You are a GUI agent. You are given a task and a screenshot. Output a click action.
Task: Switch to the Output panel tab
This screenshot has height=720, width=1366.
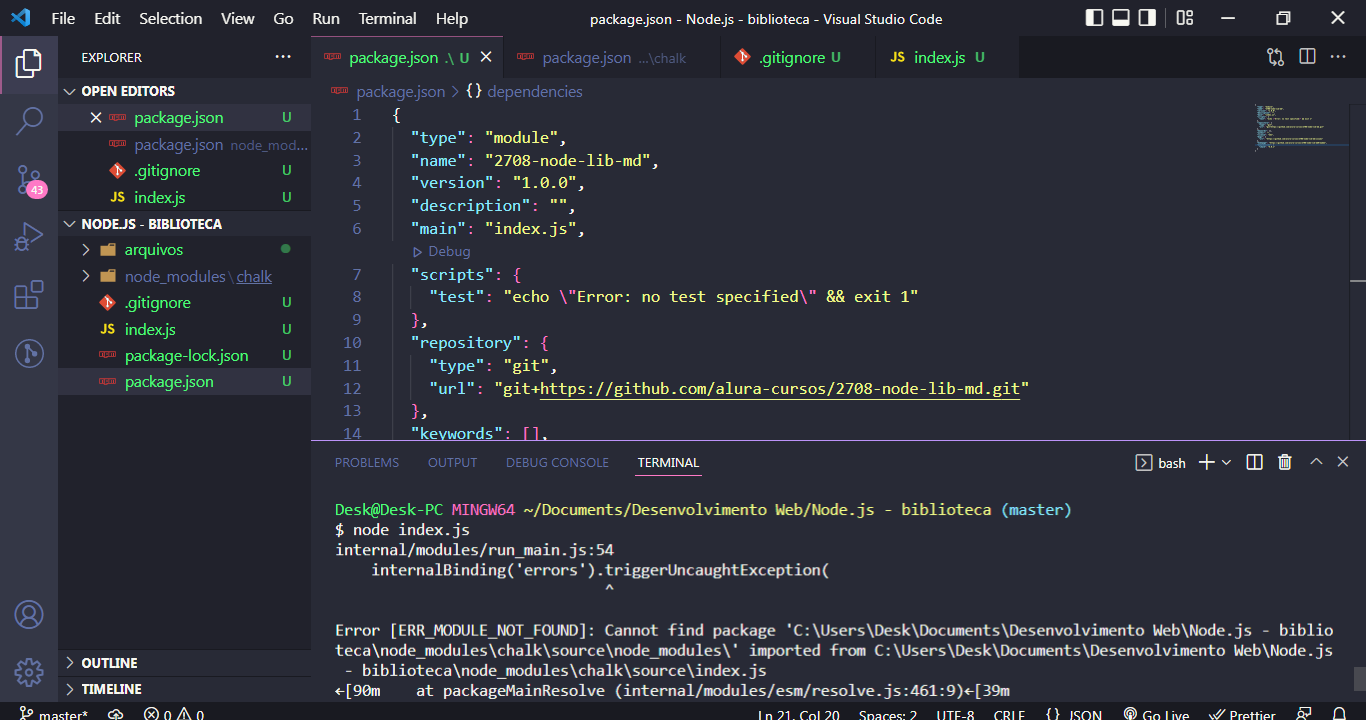coord(453,462)
